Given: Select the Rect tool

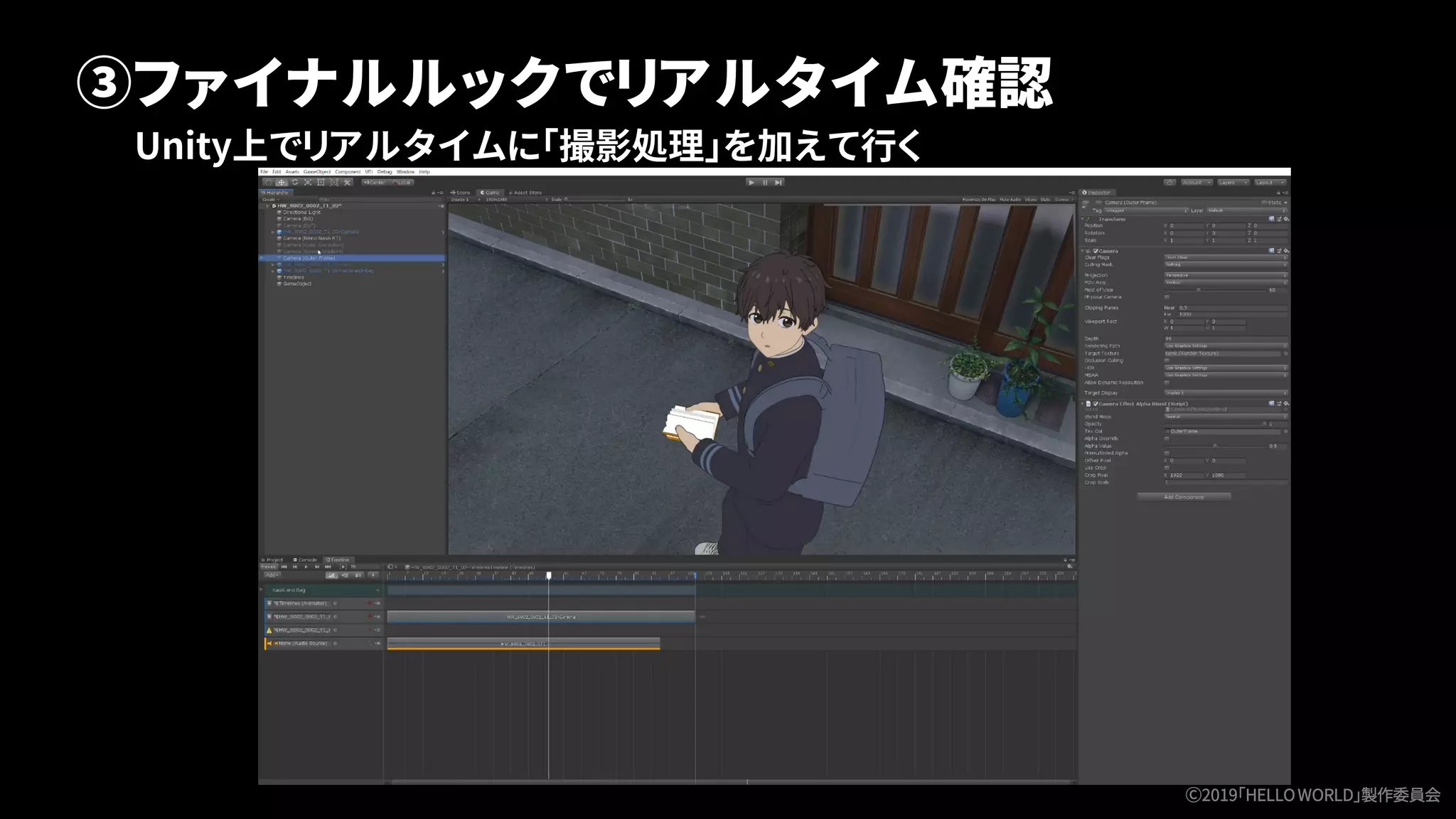Looking at the screenshot, I should [321, 183].
